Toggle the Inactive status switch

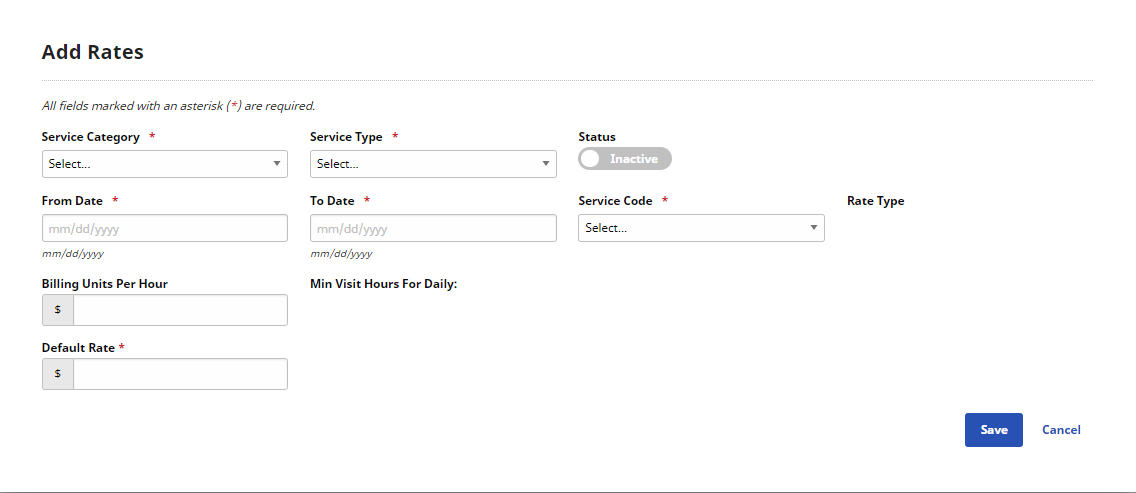pos(625,159)
